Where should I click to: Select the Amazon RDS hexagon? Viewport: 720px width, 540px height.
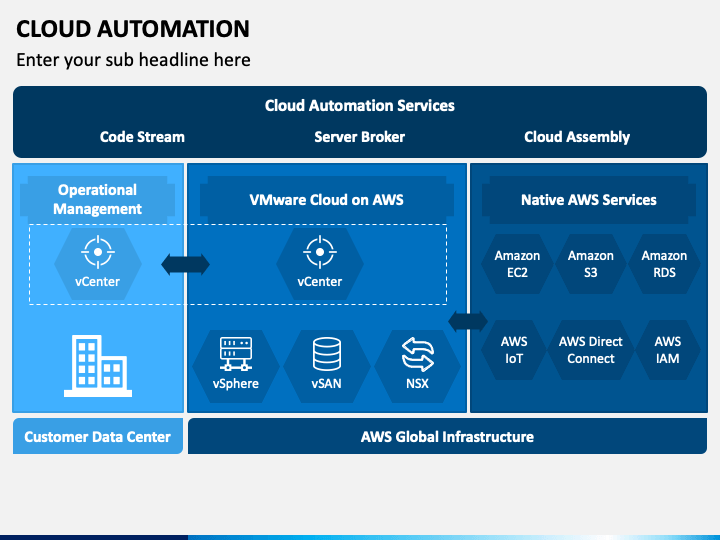pos(664,264)
